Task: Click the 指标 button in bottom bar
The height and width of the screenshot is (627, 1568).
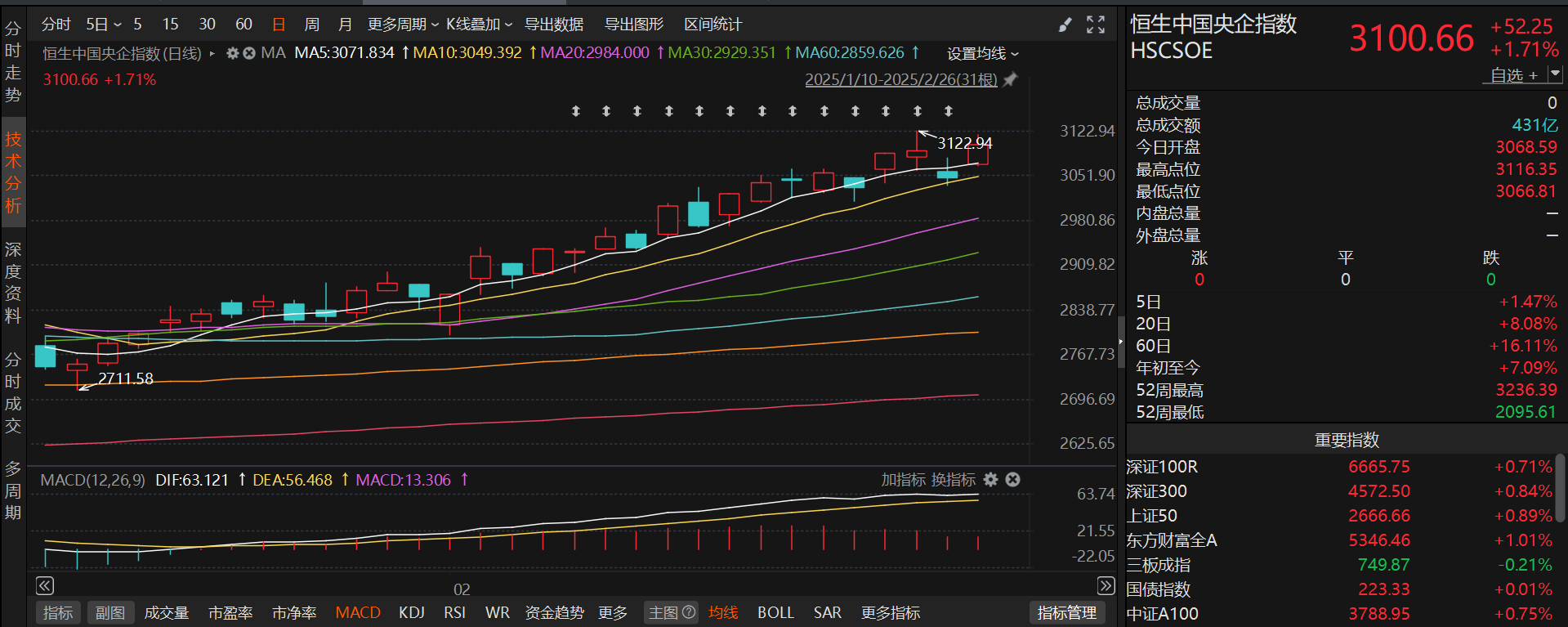Action: tap(58, 612)
